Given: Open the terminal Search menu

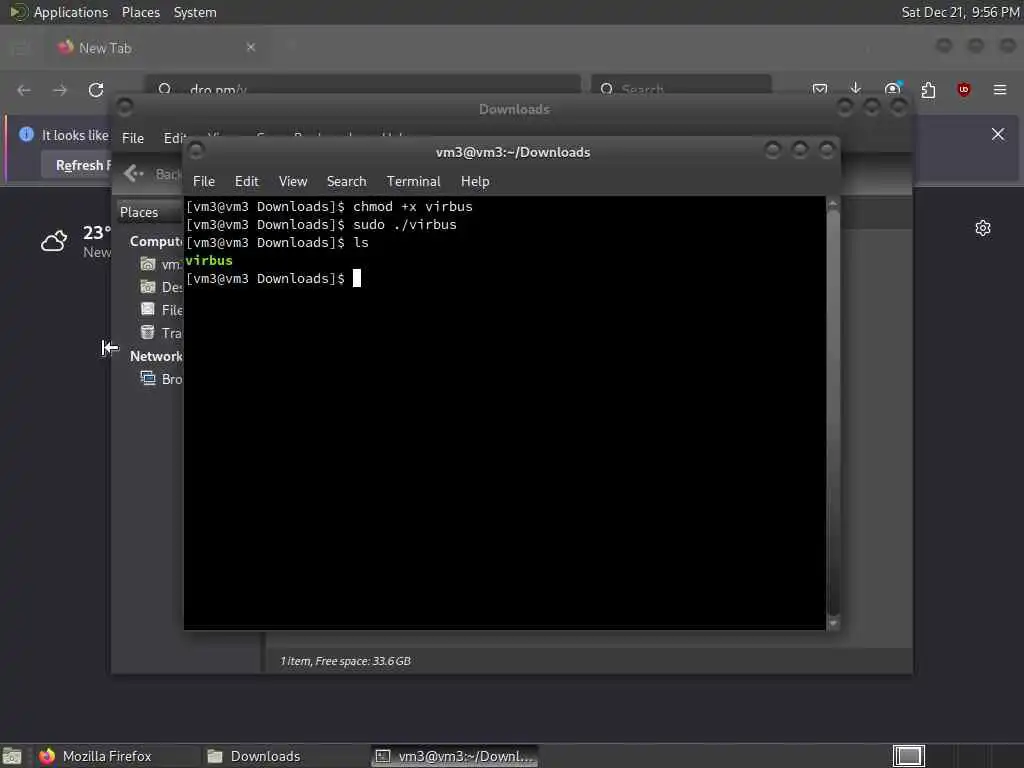Looking at the screenshot, I should [346, 182].
